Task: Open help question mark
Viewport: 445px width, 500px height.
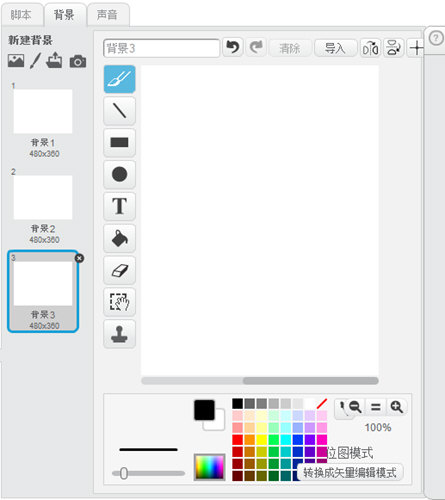Action: pyautogui.click(x=436, y=38)
